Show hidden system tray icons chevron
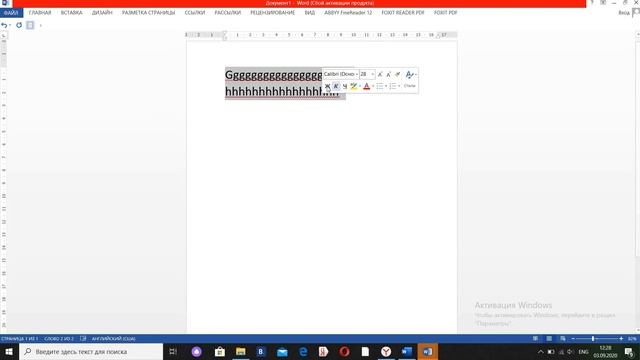 click(x=540, y=352)
